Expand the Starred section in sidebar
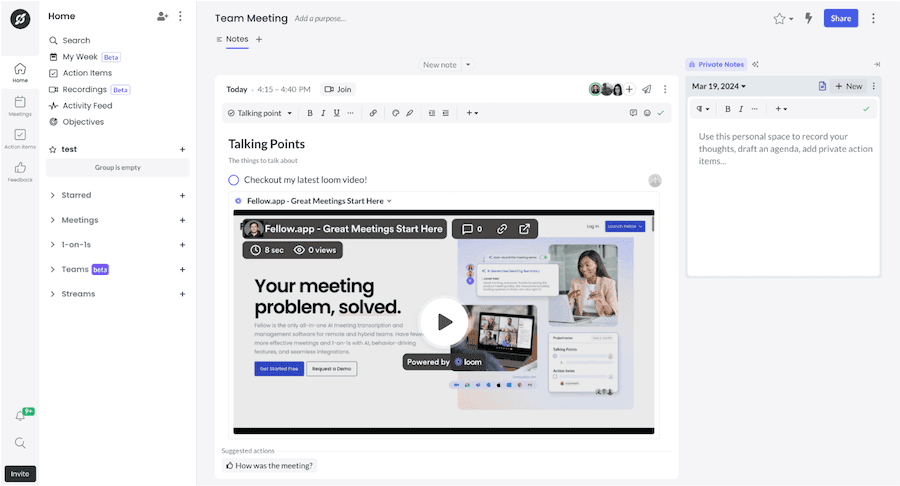Viewport: 900px width, 486px height. click(x=53, y=196)
